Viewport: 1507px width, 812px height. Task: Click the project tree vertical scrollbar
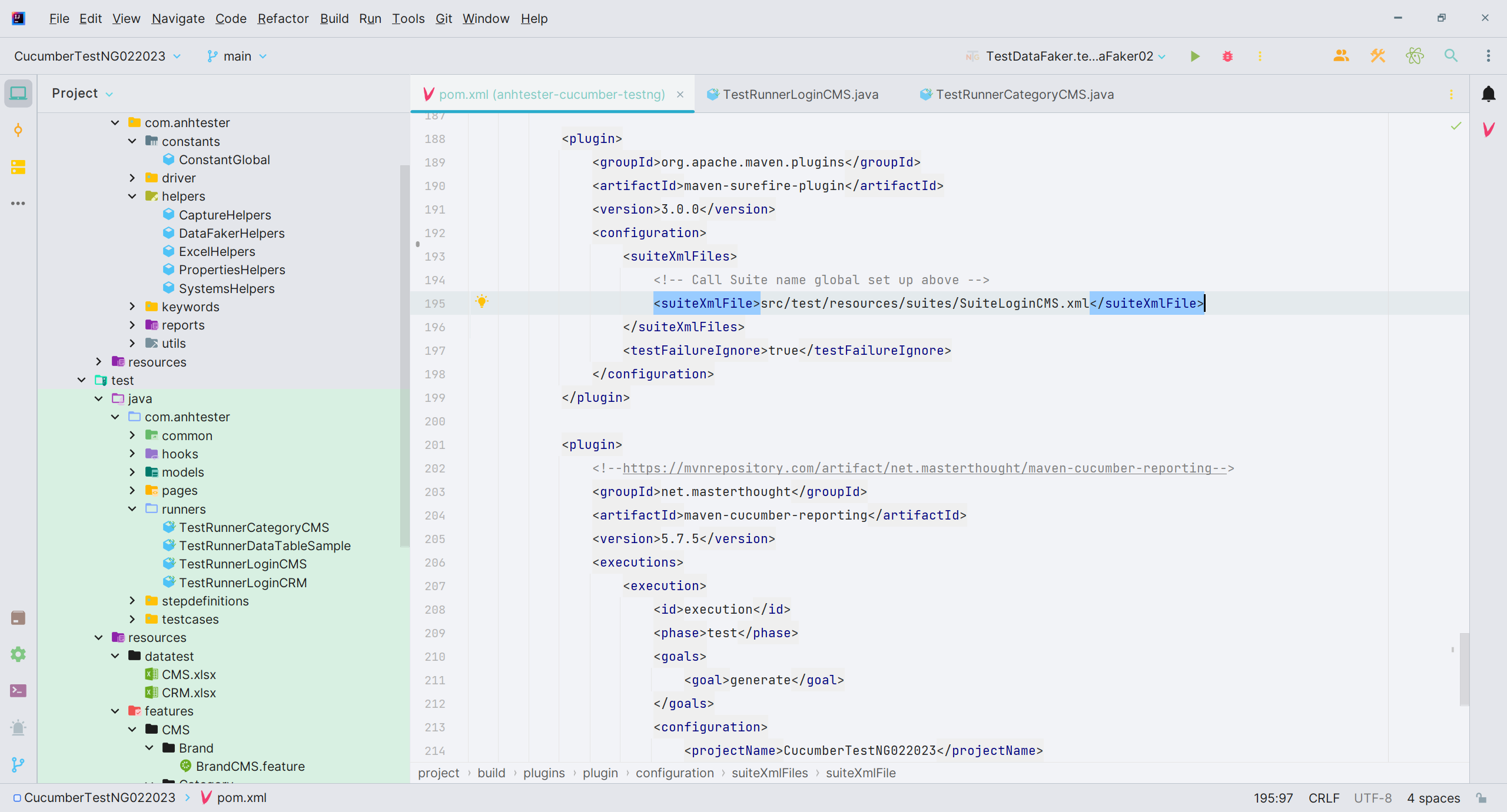coord(404,355)
